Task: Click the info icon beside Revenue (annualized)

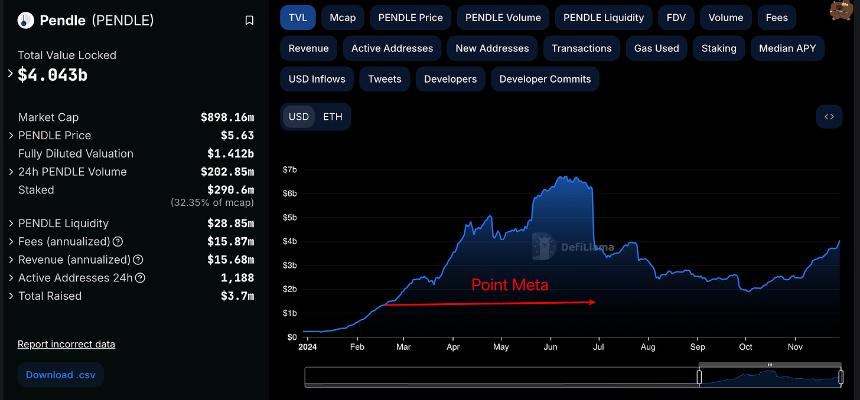Action: coord(138,260)
